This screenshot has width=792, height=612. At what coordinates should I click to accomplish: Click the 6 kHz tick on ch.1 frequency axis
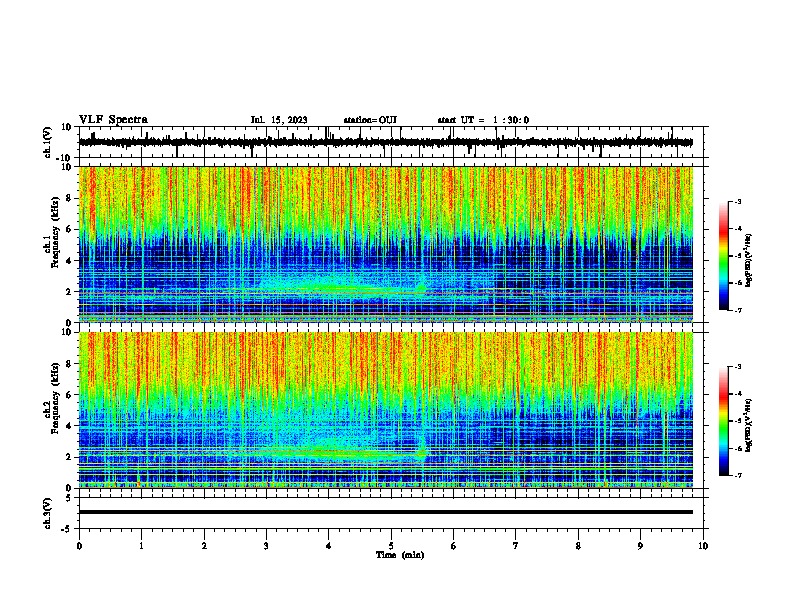[x=69, y=229]
